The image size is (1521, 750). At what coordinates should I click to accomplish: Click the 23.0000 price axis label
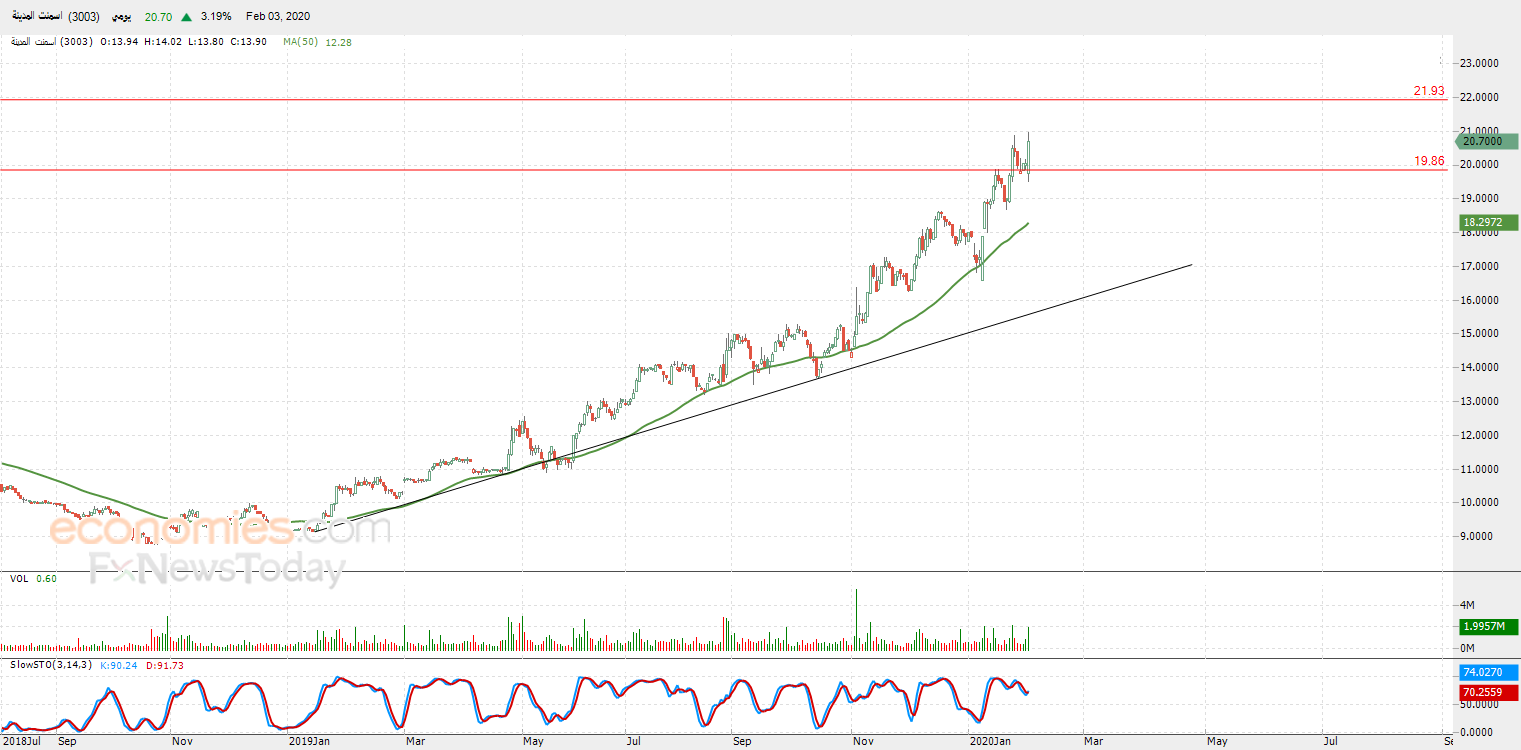[x=1480, y=63]
